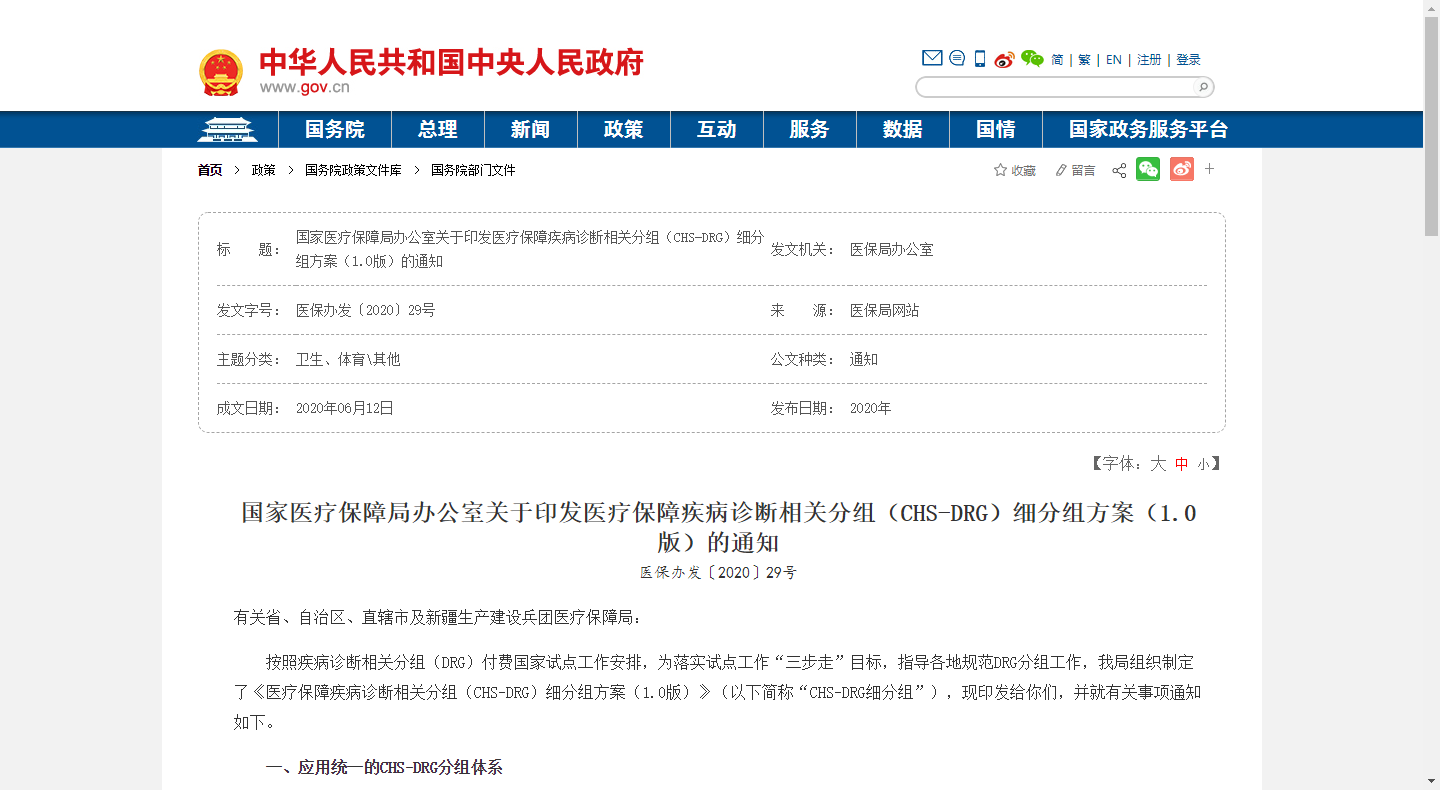Open the Weibo icon beside the phone icon
This screenshot has height=790, width=1440.
click(x=1004, y=59)
